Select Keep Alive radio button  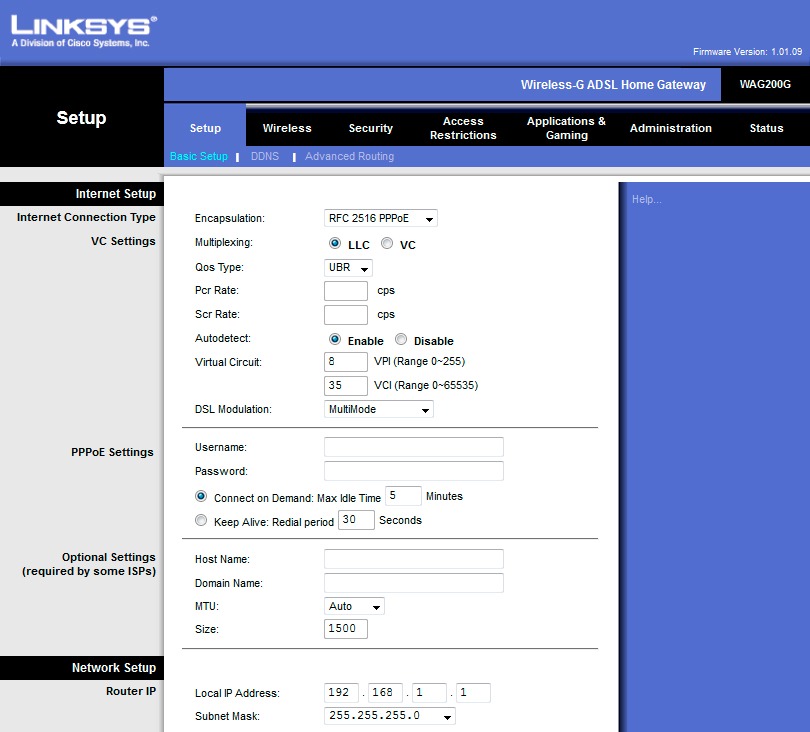201,520
